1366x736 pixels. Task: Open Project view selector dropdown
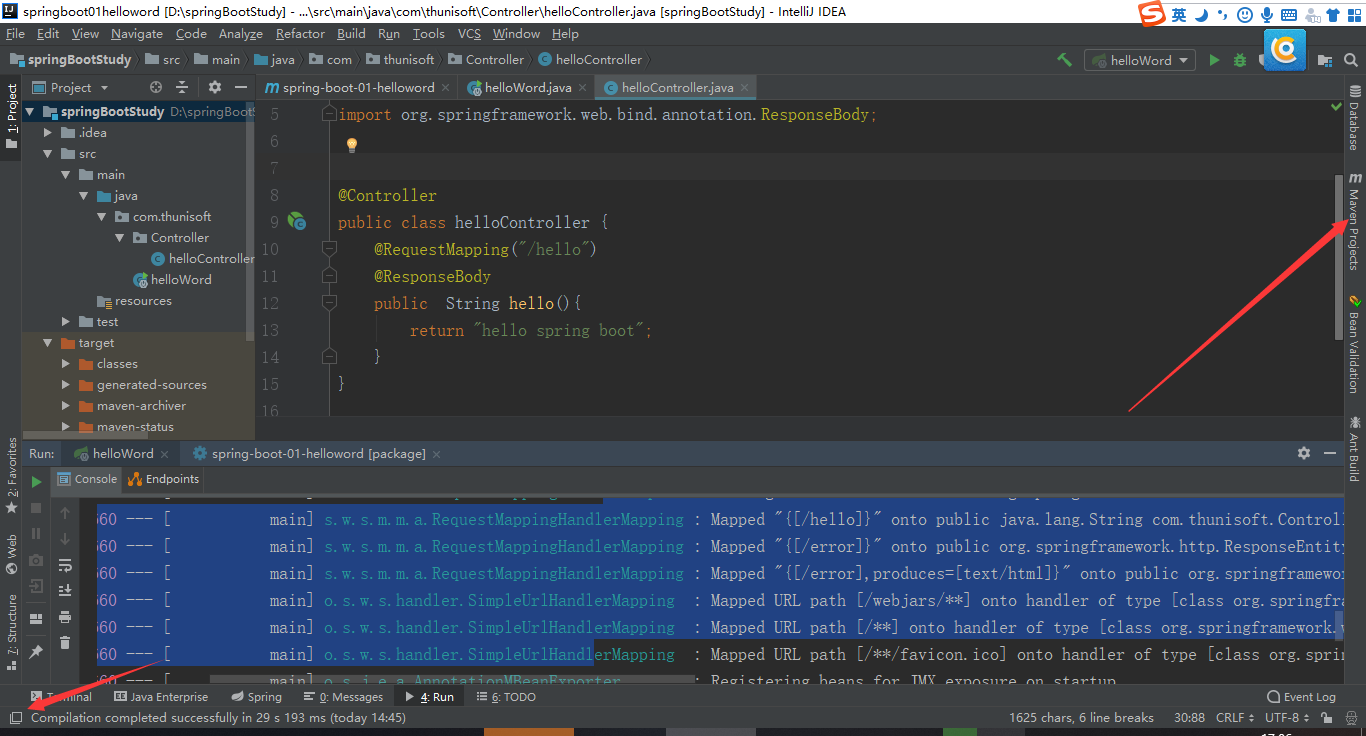[x=70, y=88]
